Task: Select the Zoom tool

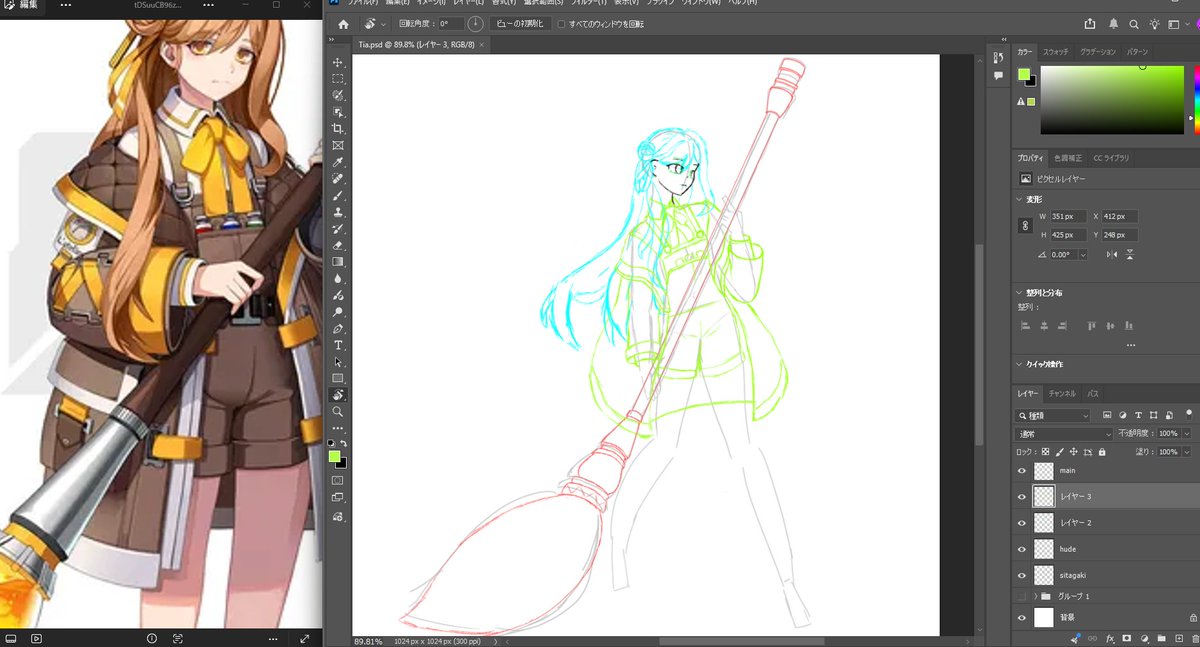Action: tap(338, 411)
